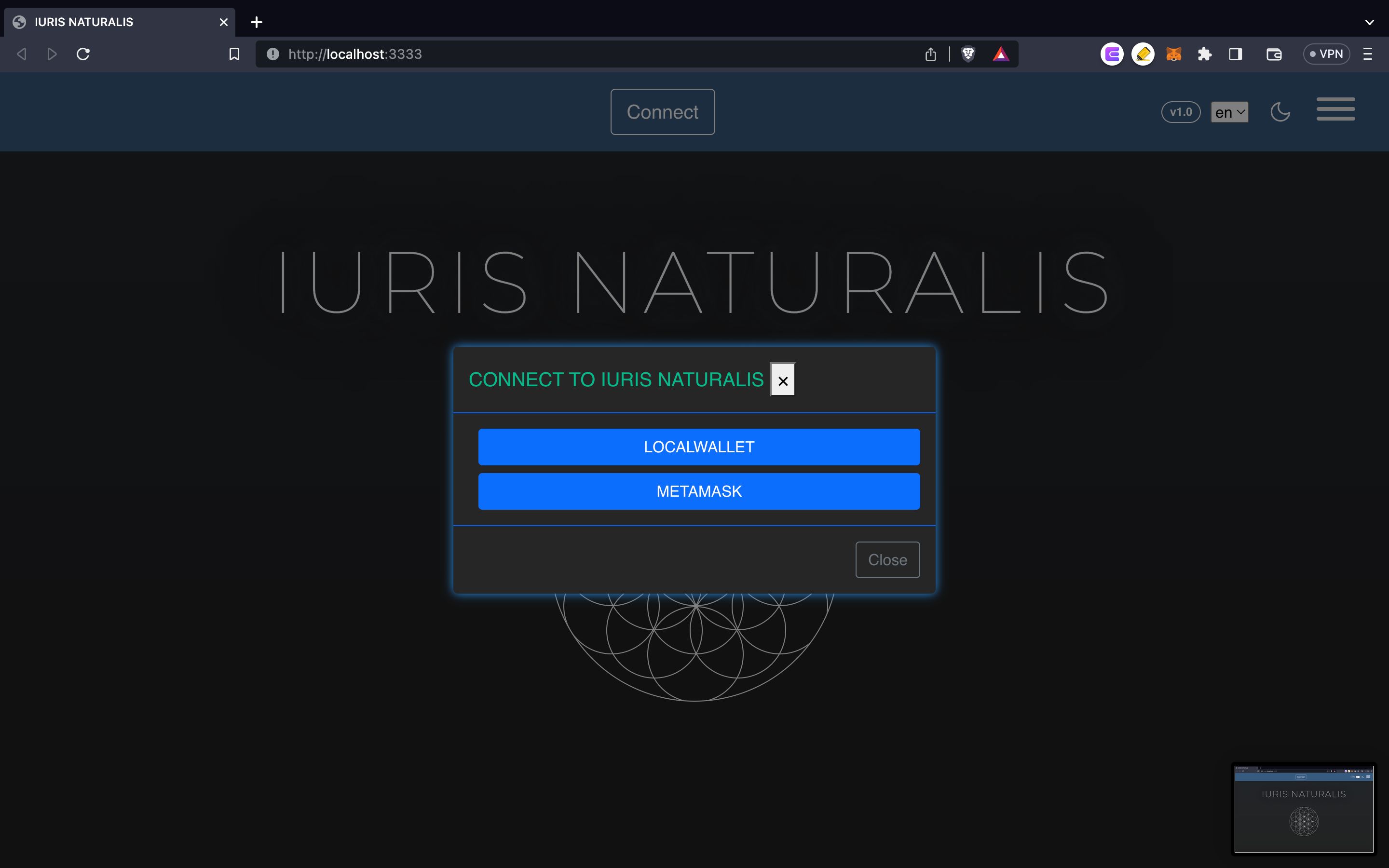Open the MetaMask fox extension
Screen dimensions: 1389x868
(1174, 54)
